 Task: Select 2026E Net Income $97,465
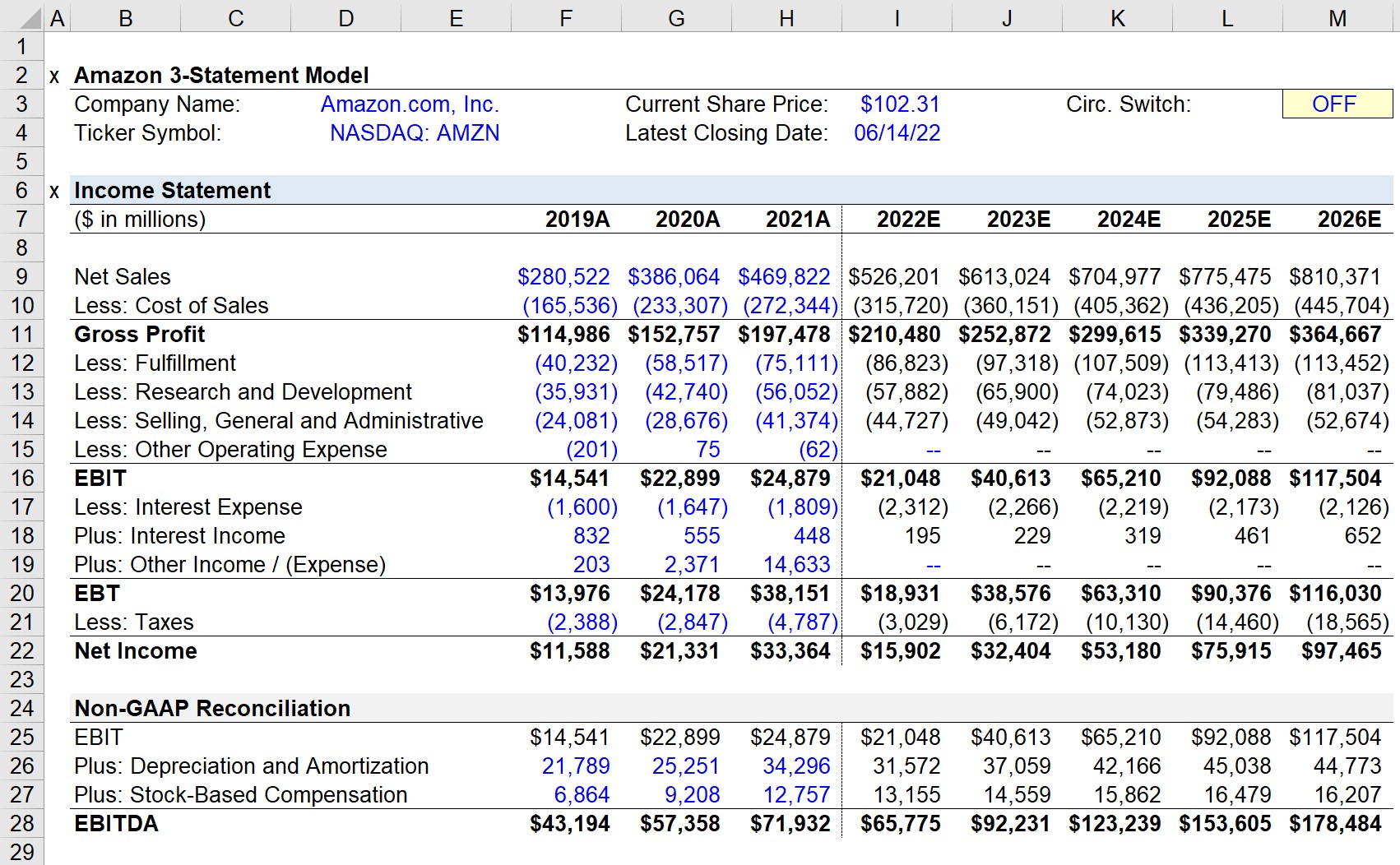click(1341, 651)
